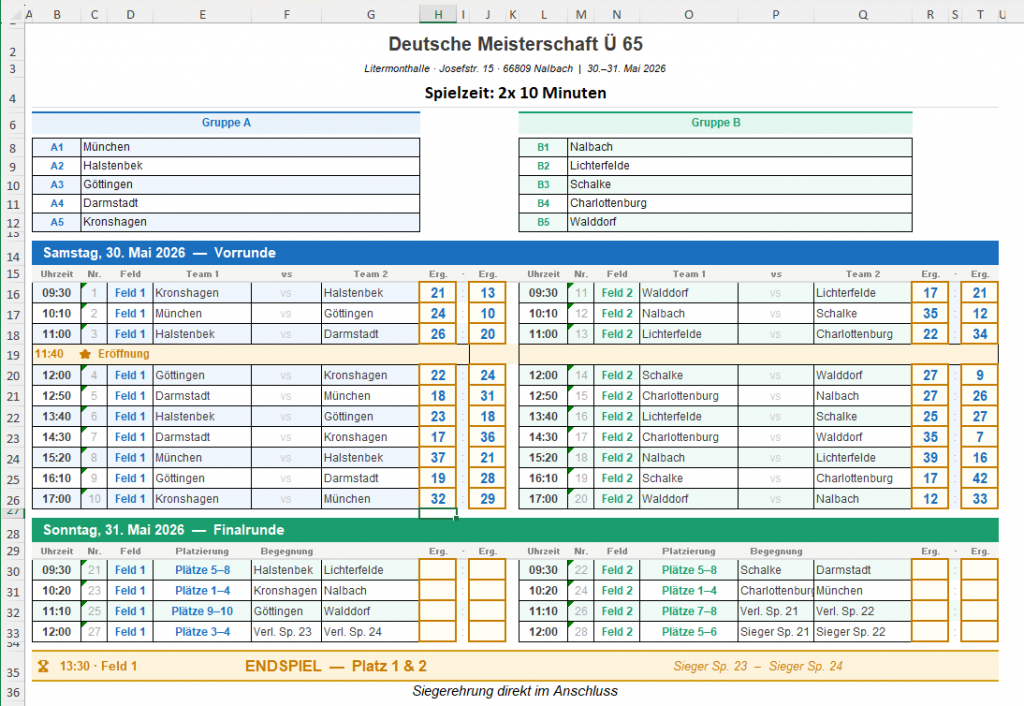The width and height of the screenshot is (1024, 706).
Task: Click the Sieger Sp. 23 – Sieger Sp. 24 text
Action: tap(758, 666)
